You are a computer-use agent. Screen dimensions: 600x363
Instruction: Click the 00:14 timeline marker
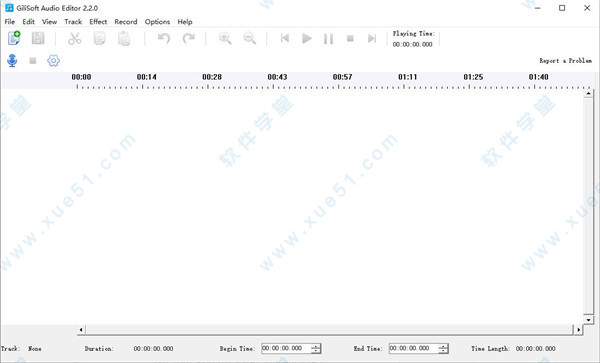(147, 77)
